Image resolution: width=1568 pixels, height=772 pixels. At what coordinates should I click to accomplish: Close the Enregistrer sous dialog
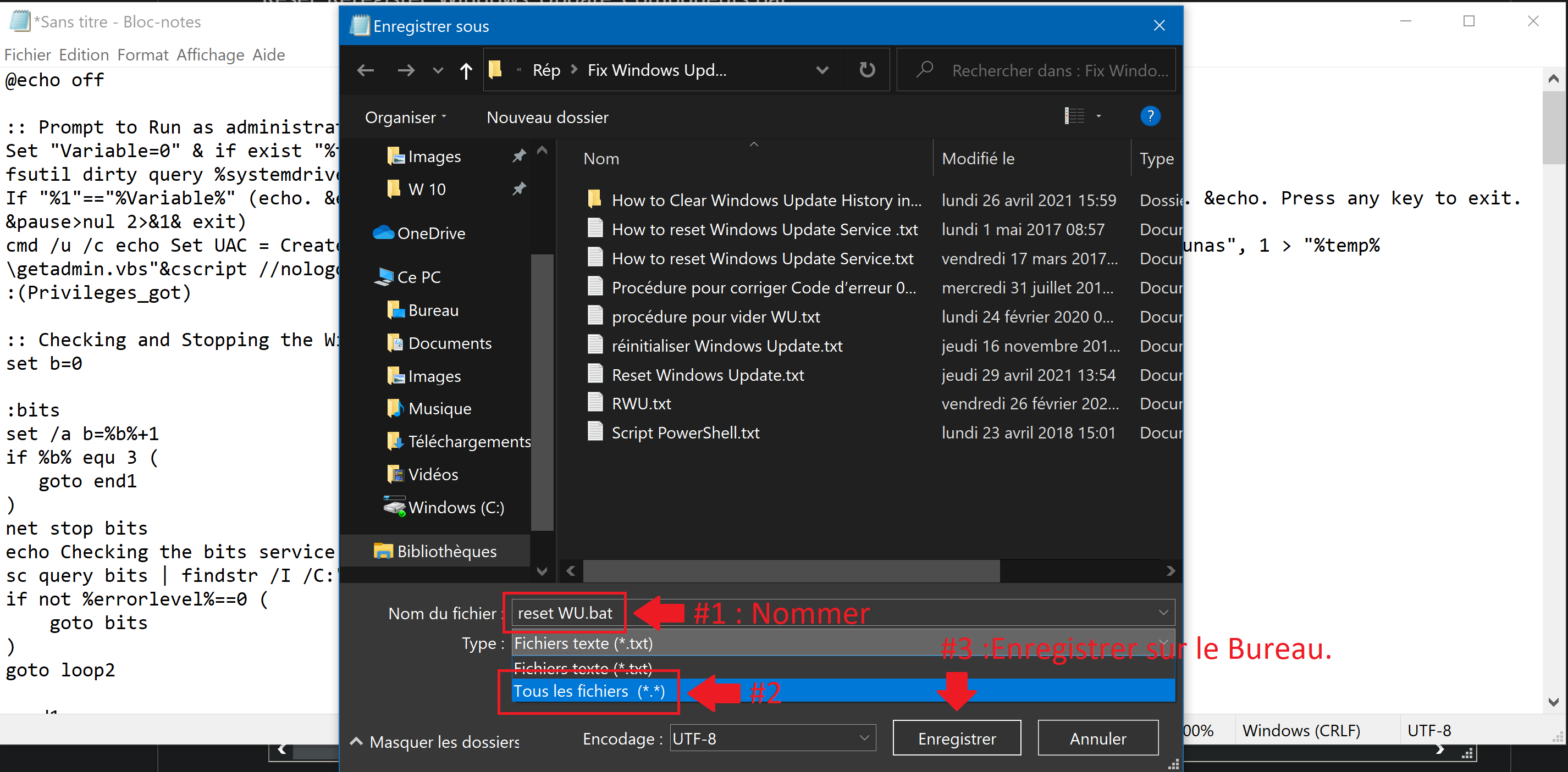pyautogui.click(x=1159, y=26)
